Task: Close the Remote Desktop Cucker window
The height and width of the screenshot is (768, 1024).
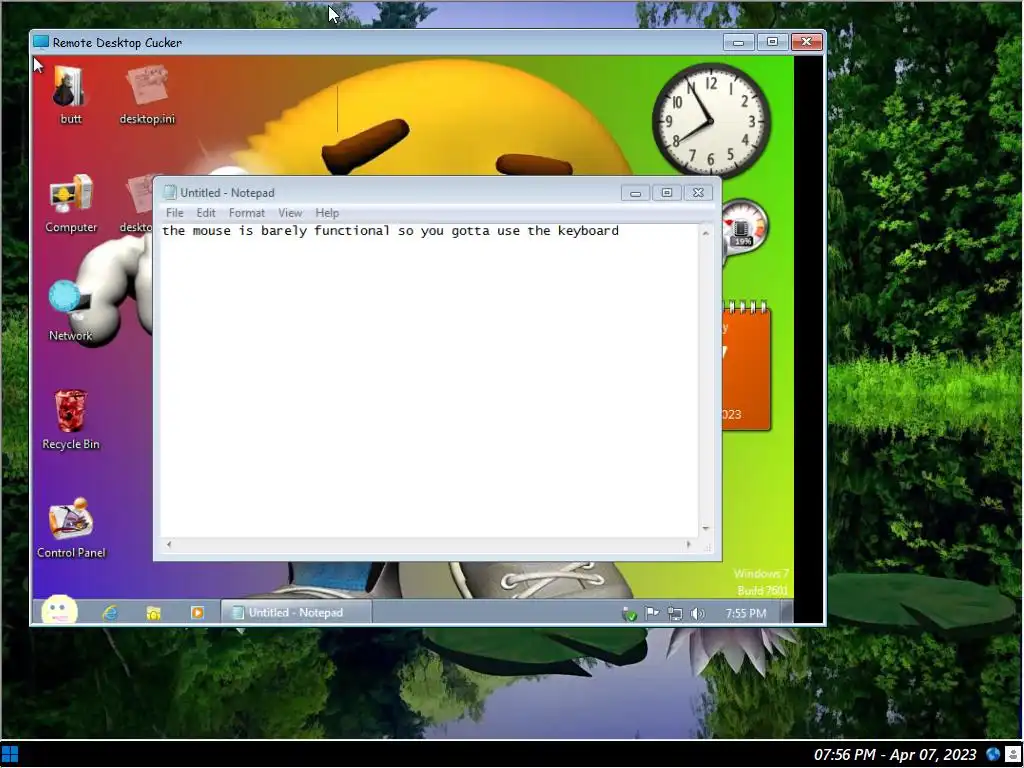Action: tap(807, 42)
